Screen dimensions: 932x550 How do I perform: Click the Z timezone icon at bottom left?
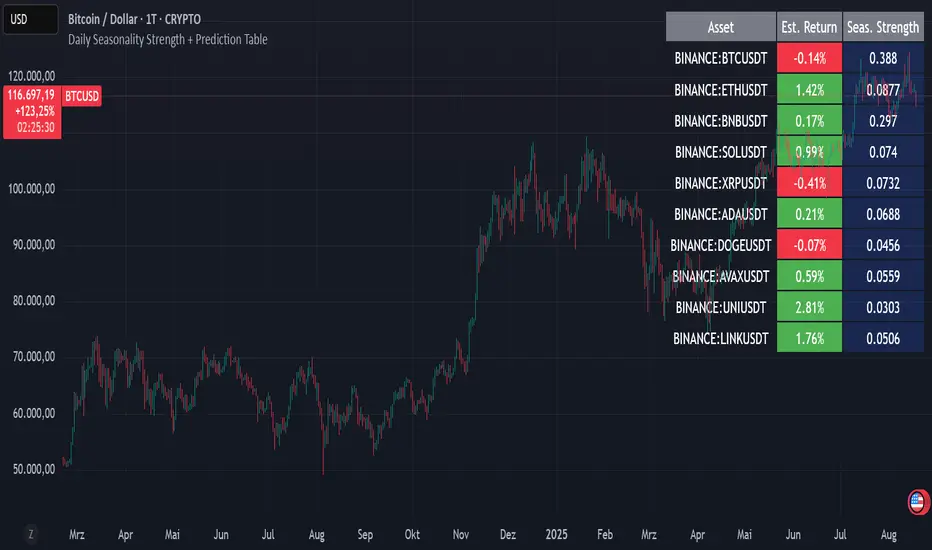pos(31,534)
